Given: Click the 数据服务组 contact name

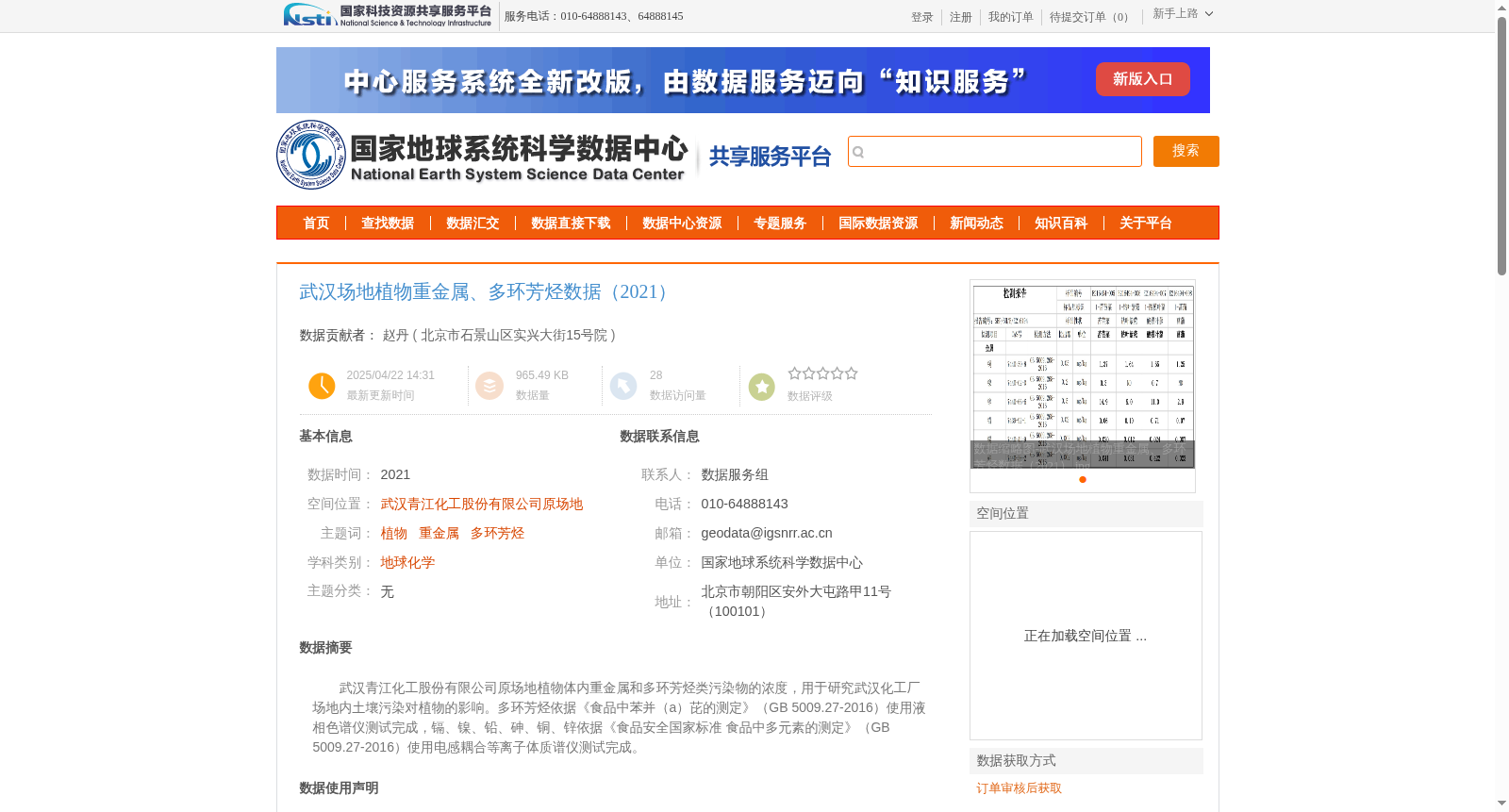Looking at the screenshot, I should coord(735,475).
